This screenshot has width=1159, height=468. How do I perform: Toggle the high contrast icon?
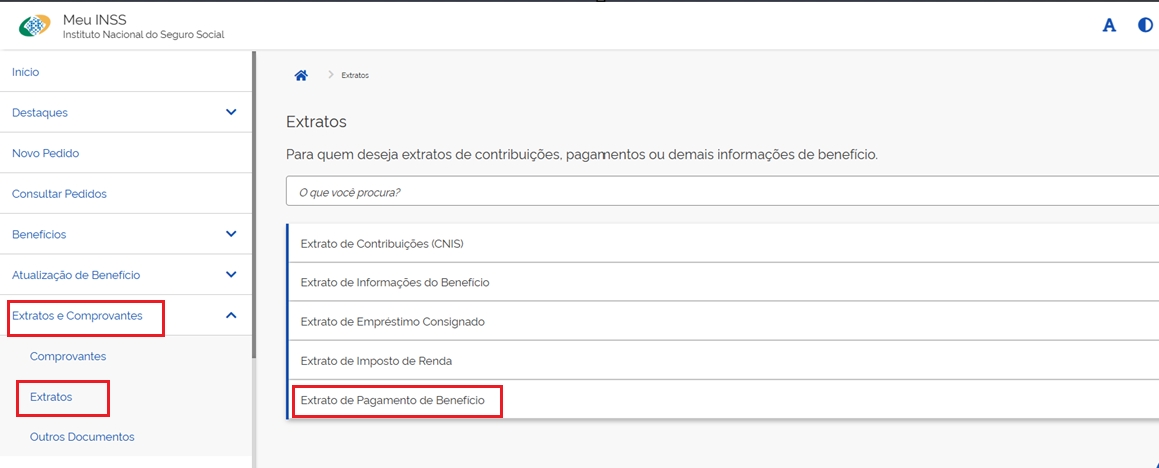(1145, 26)
